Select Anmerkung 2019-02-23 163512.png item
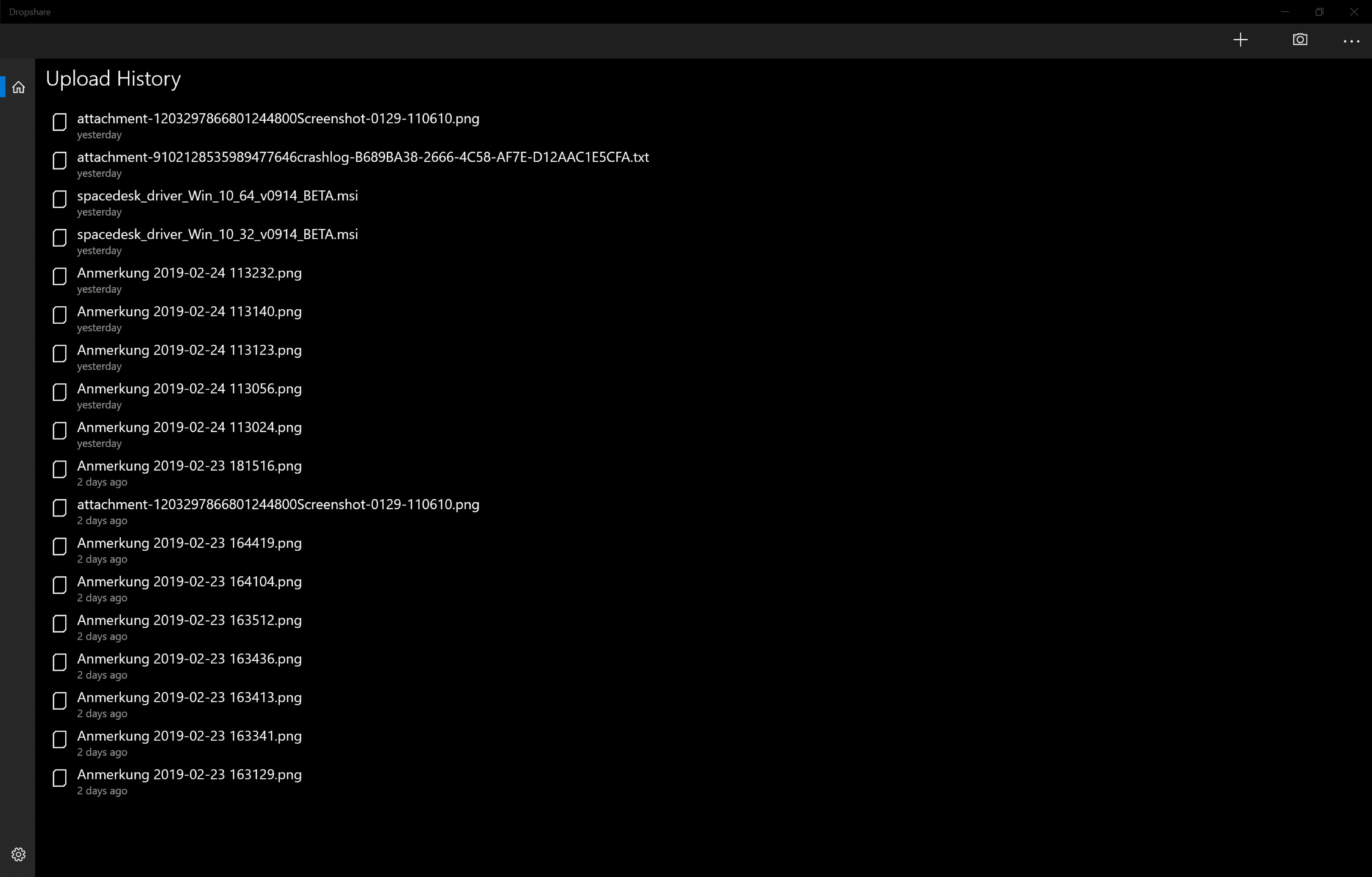 pyautogui.click(x=189, y=621)
